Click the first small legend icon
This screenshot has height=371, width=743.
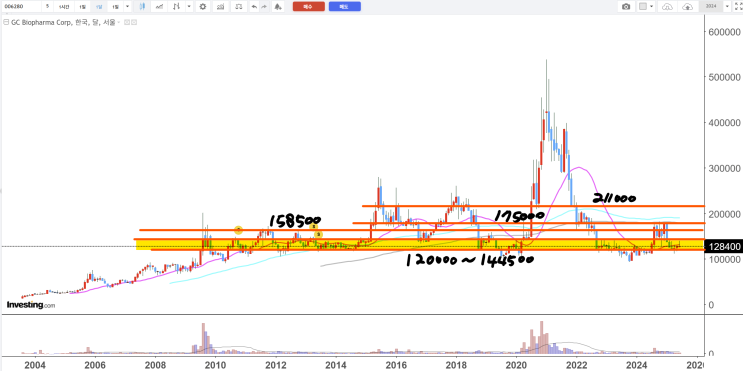tap(127, 22)
